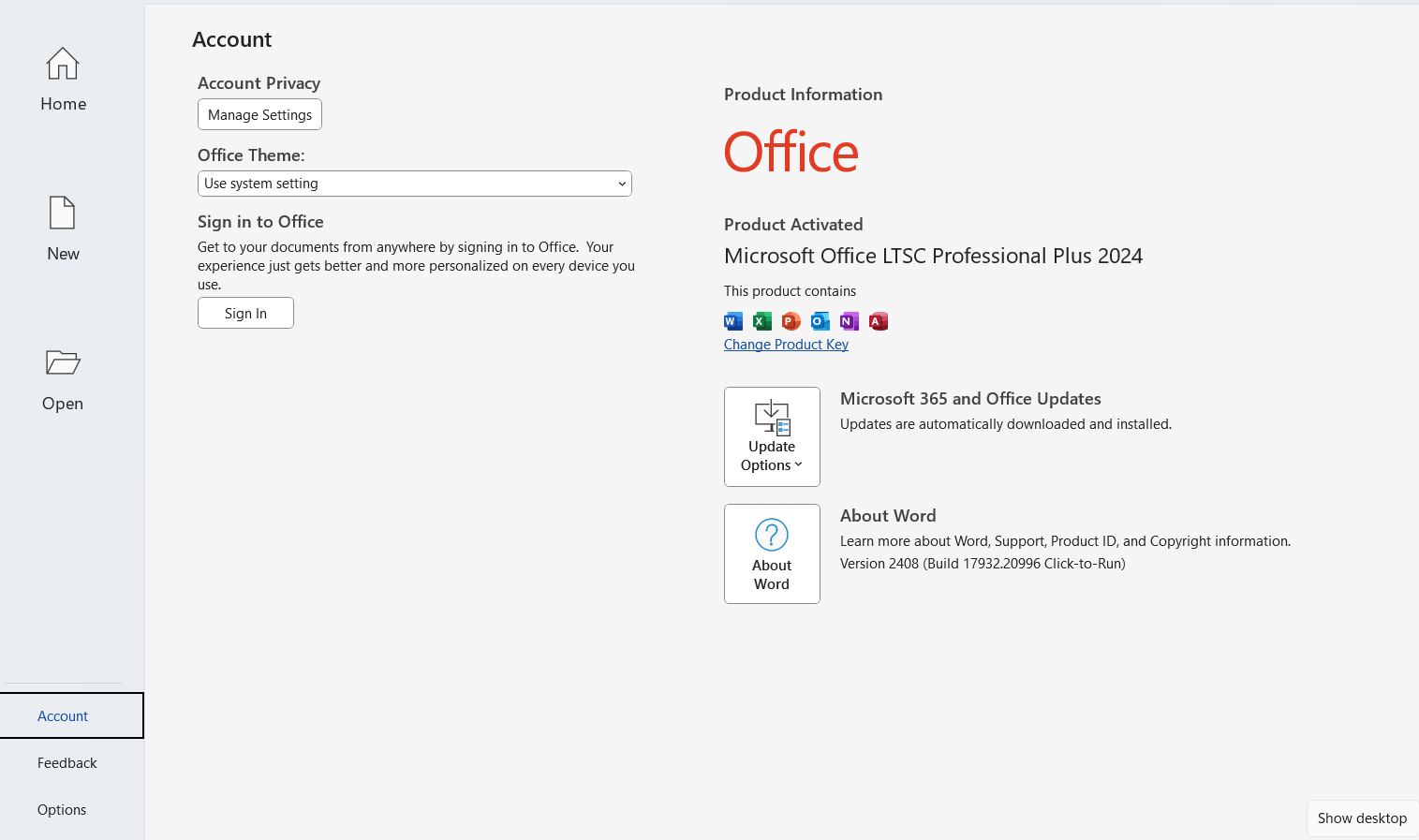Click the Outlook app icon under product contents
The width and height of the screenshot is (1419, 840).
click(x=820, y=321)
